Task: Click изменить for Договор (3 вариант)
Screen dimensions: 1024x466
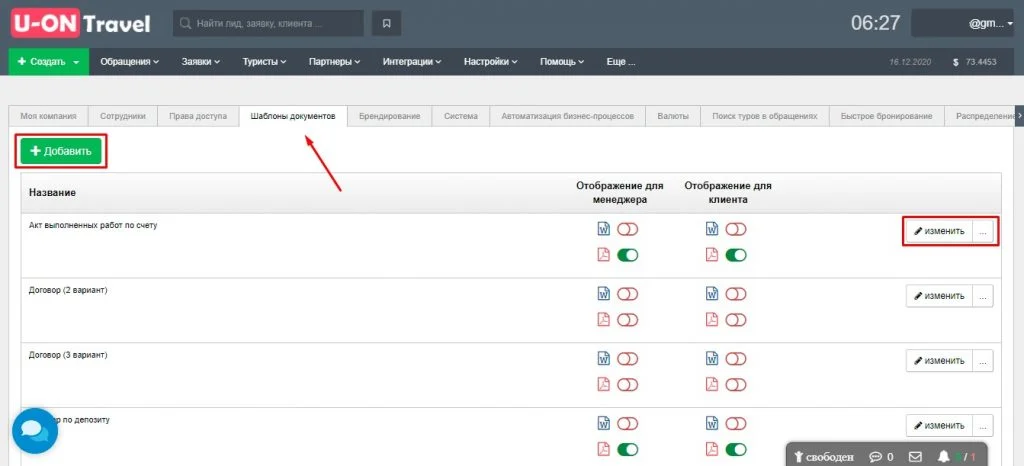Action: coord(939,360)
